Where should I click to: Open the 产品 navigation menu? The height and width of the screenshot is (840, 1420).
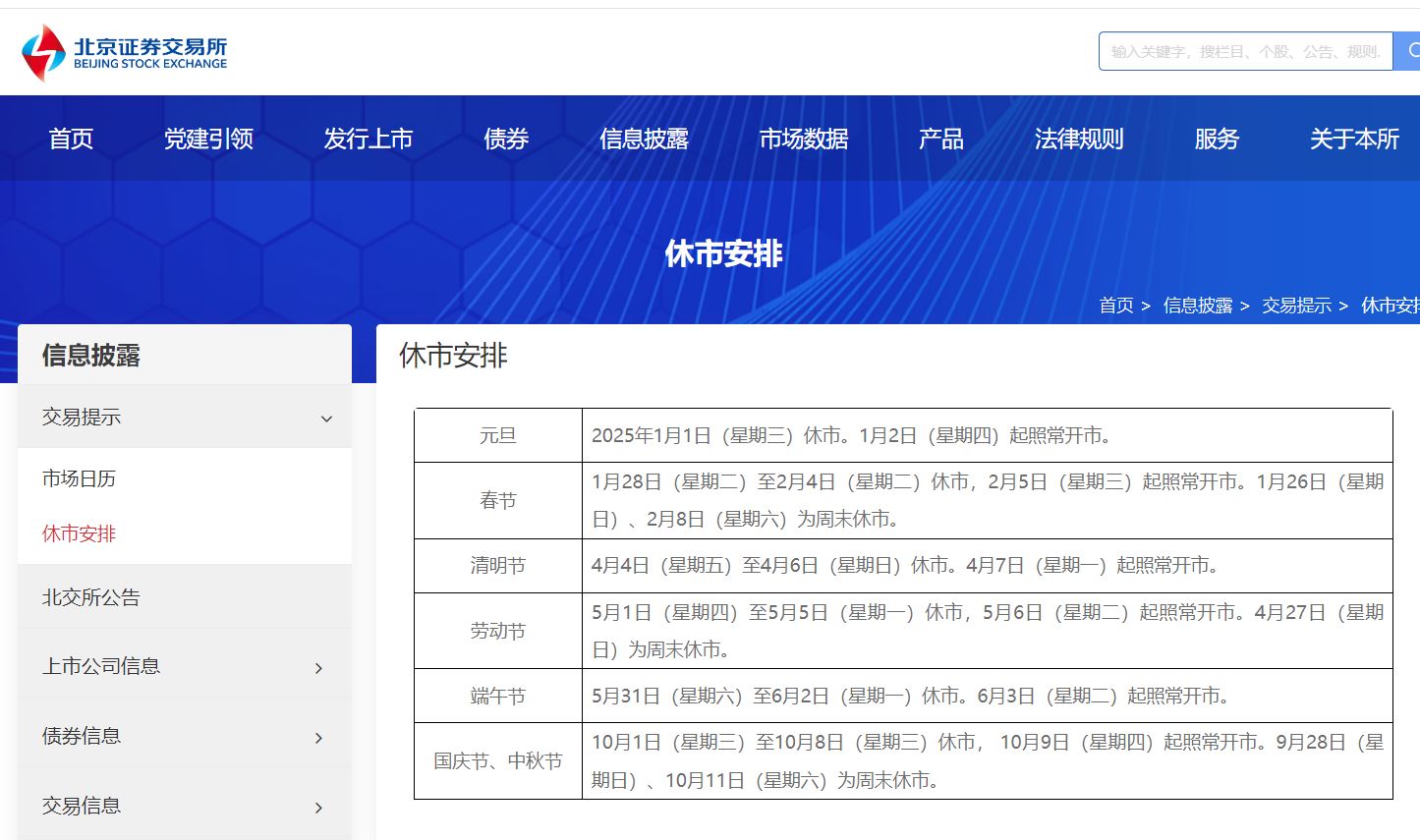coord(939,139)
